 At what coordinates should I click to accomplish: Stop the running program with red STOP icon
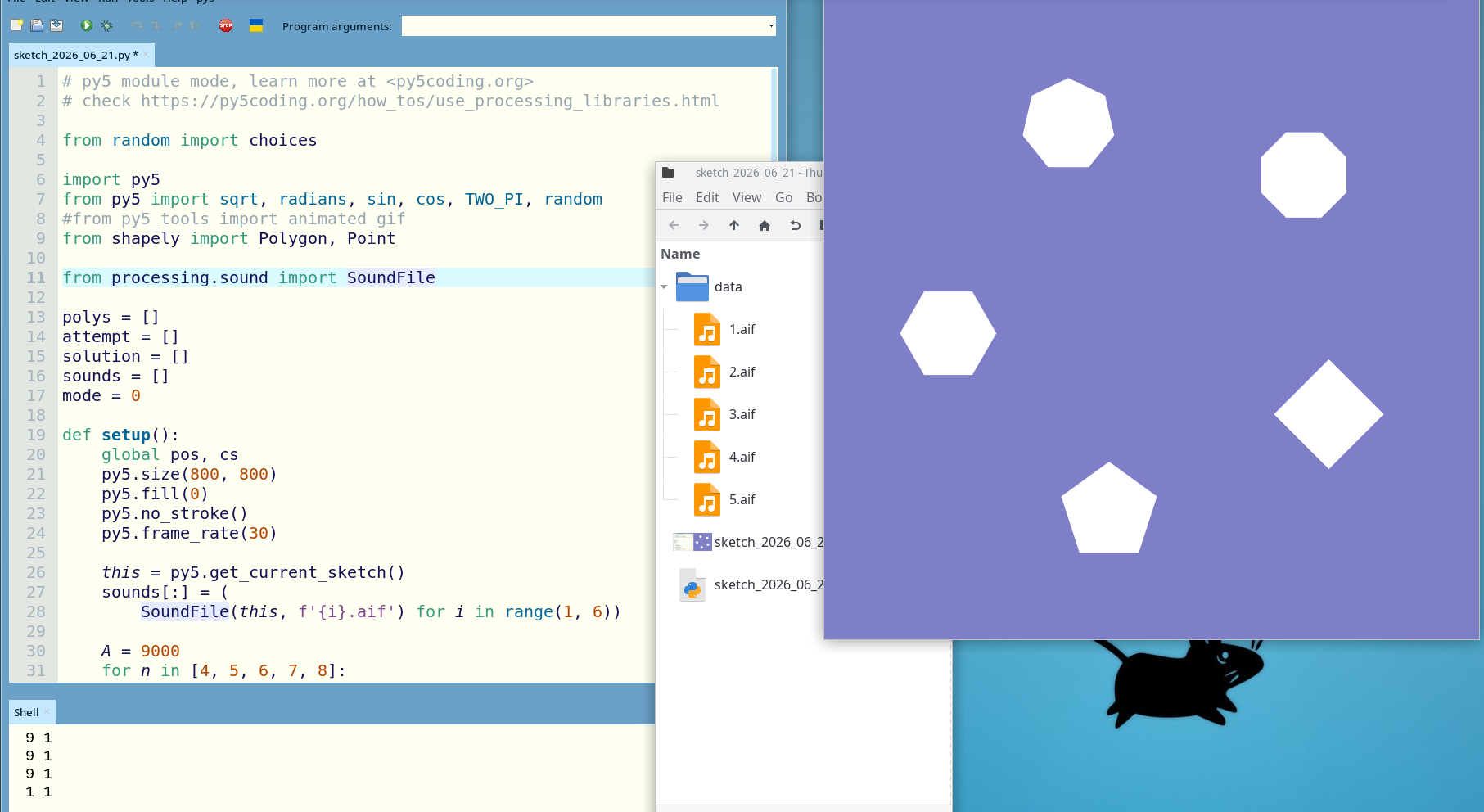point(226,25)
